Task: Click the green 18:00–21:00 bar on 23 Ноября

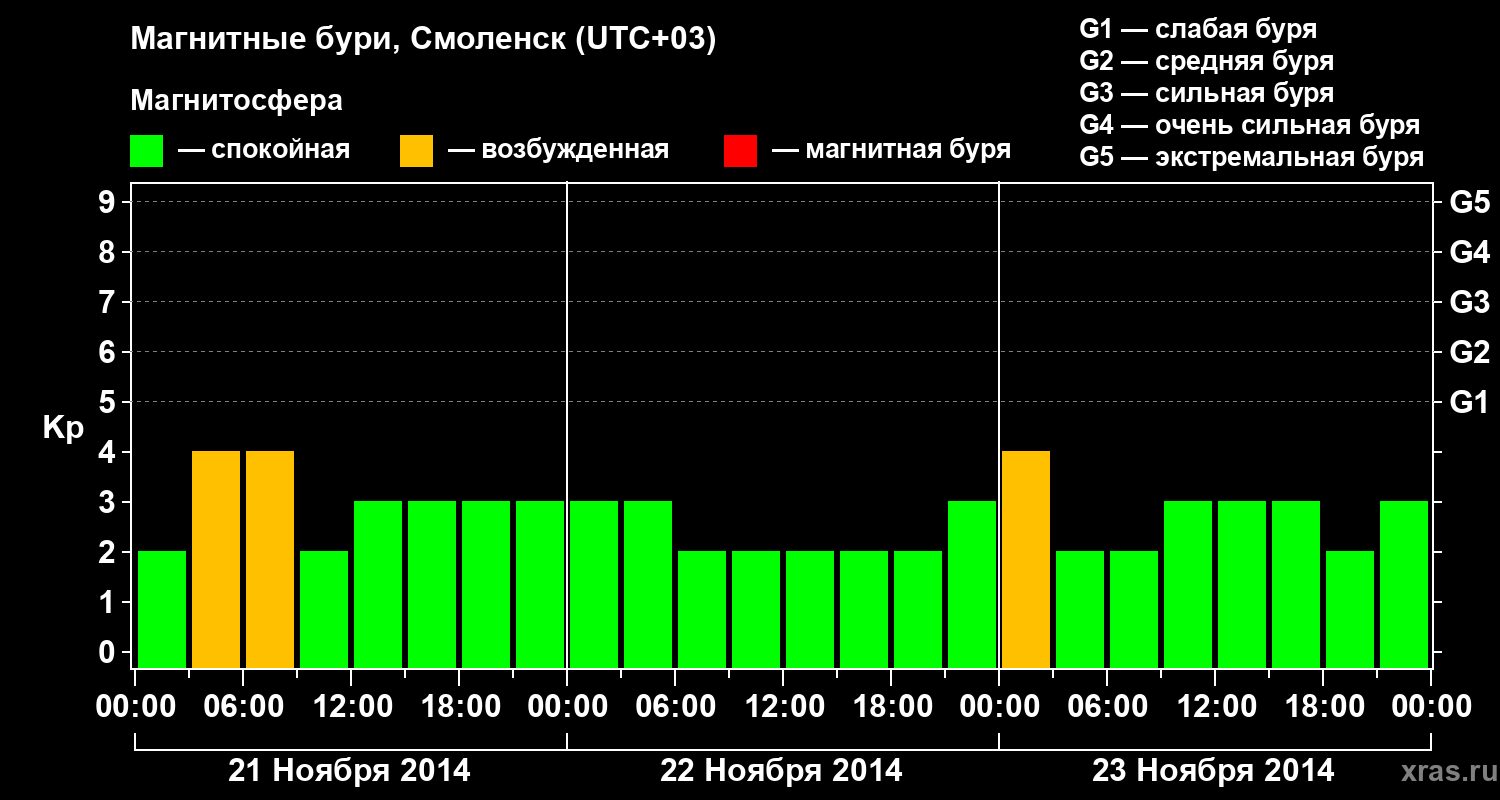Action: coord(1350,609)
